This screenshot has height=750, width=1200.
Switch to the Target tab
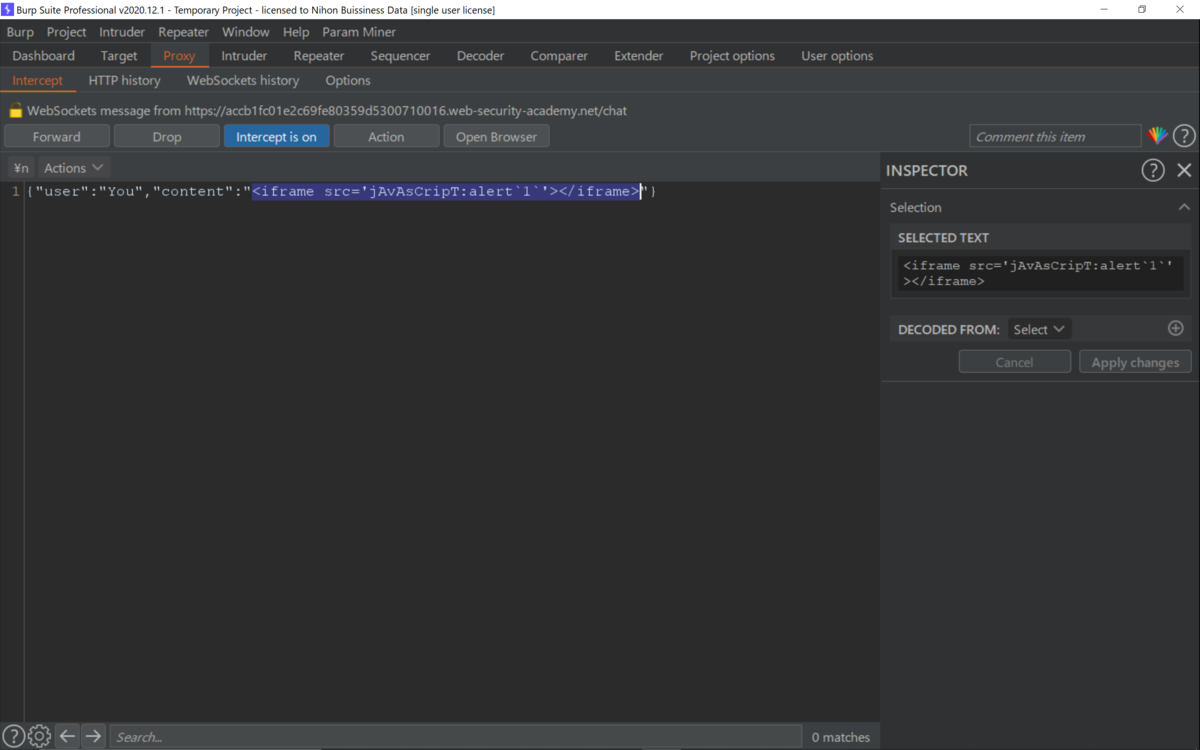click(119, 56)
